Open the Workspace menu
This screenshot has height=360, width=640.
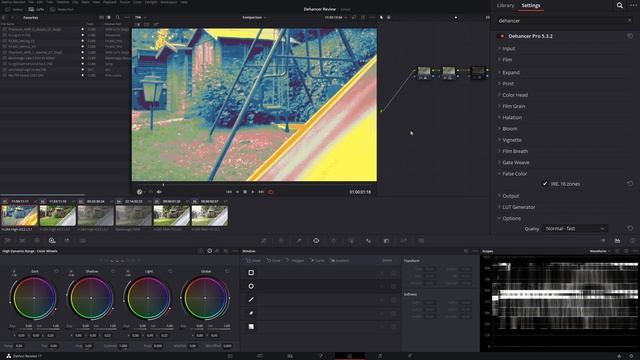169,2
